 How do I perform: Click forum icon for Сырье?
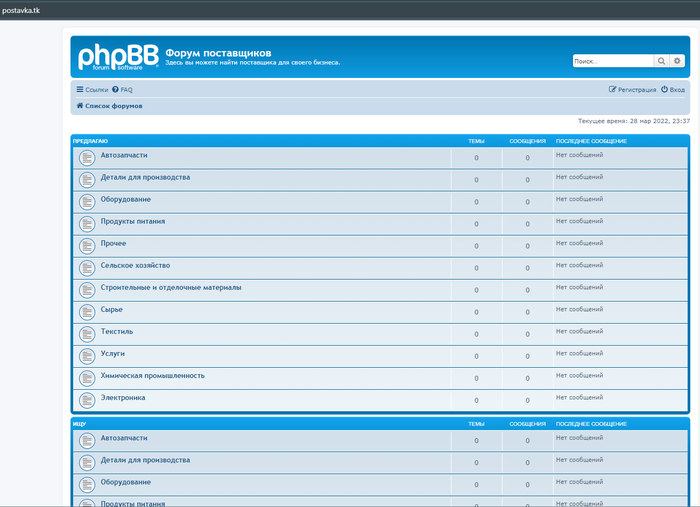(87, 312)
